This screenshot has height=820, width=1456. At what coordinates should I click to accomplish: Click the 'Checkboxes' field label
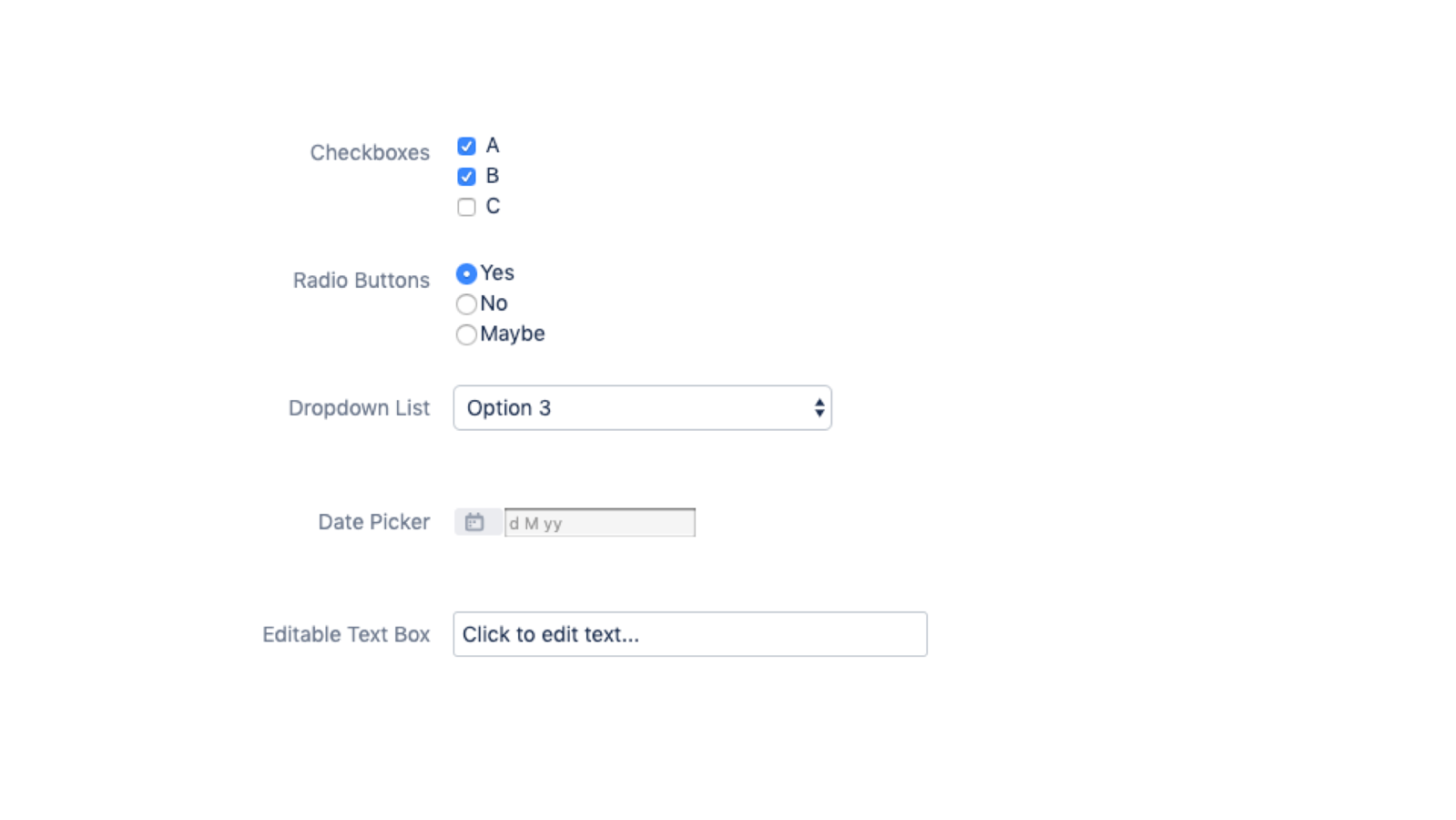pyautogui.click(x=370, y=153)
